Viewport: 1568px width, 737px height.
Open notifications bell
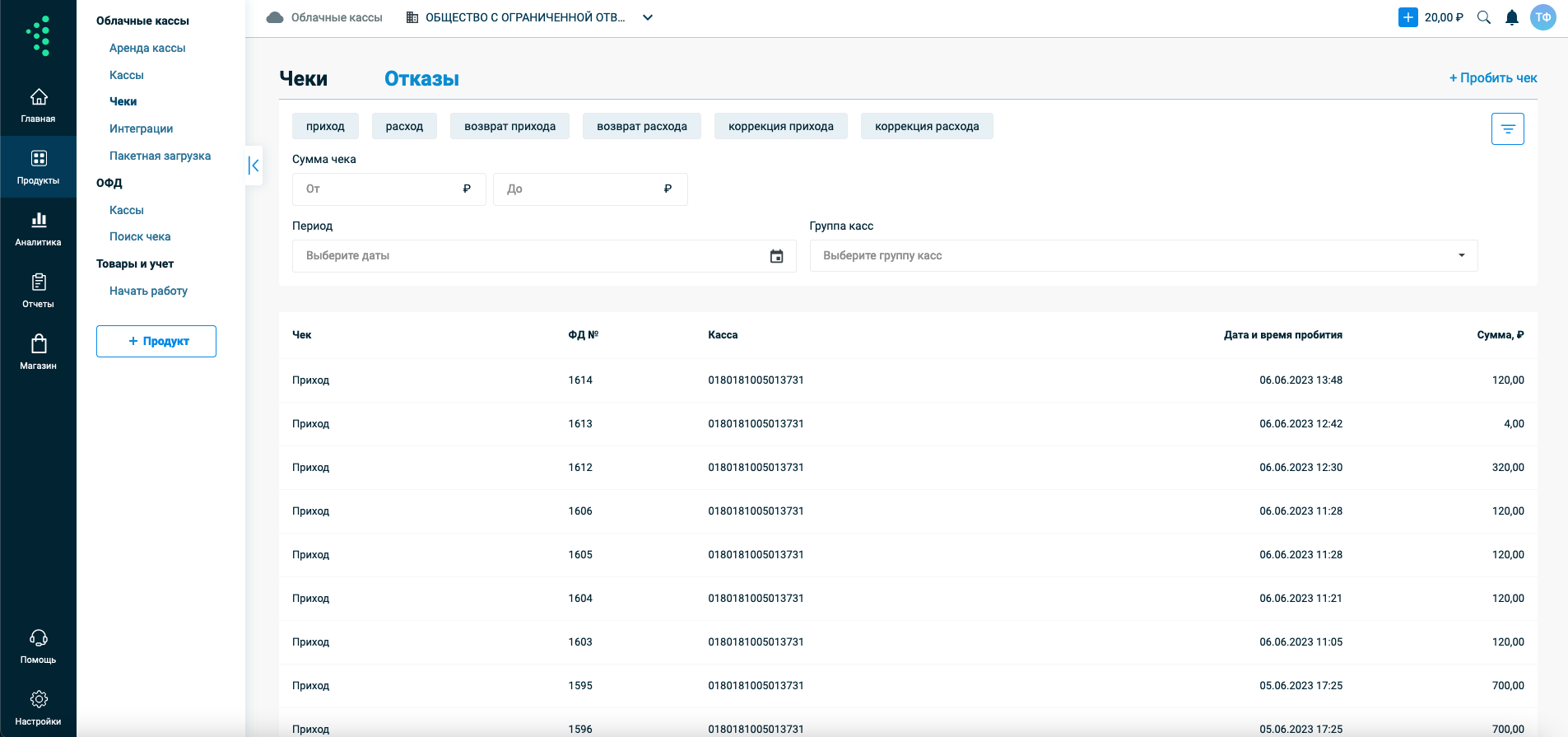tap(1512, 17)
